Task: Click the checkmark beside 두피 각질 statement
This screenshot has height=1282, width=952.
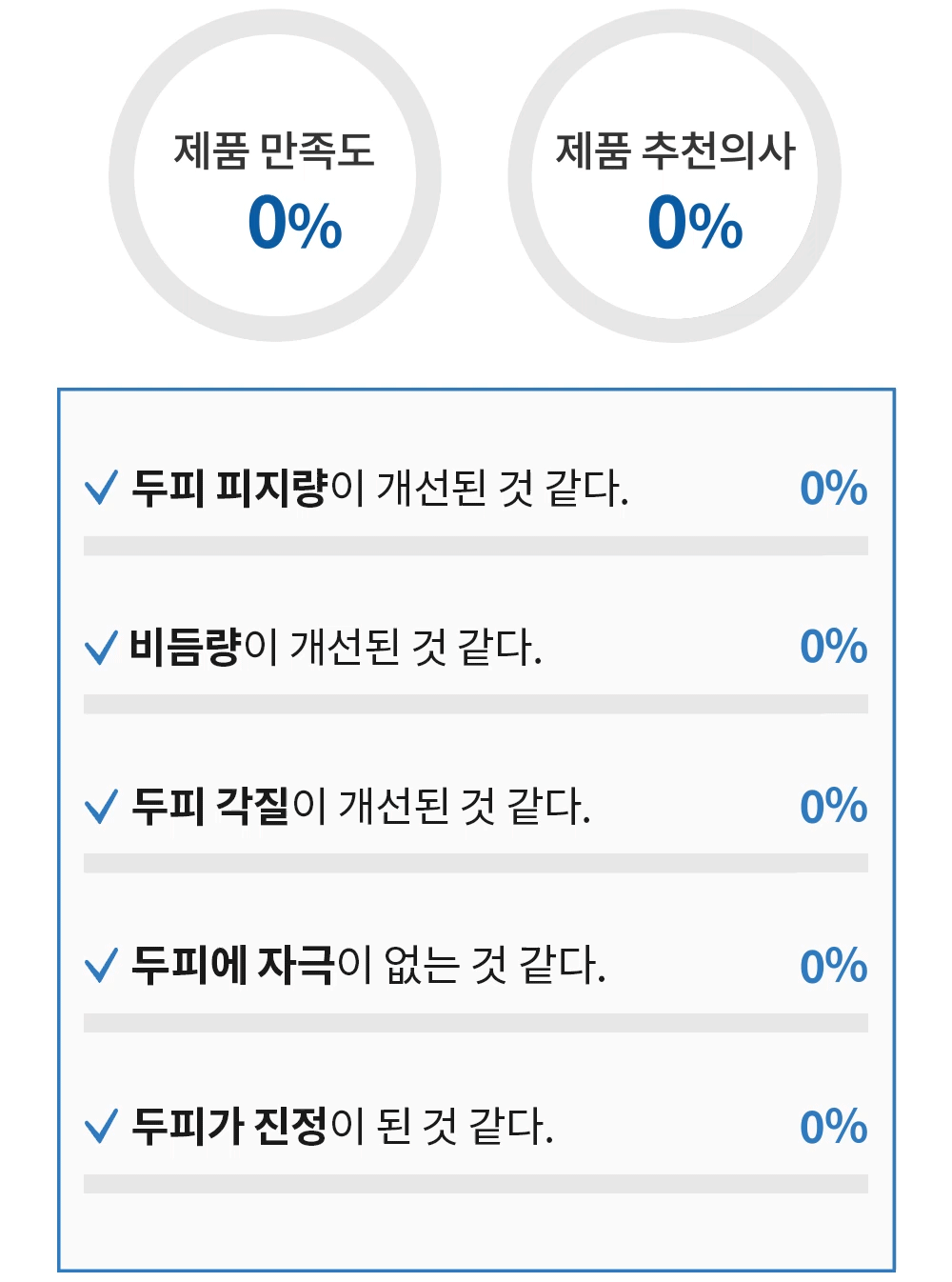Action: pyautogui.click(x=101, y=807)
